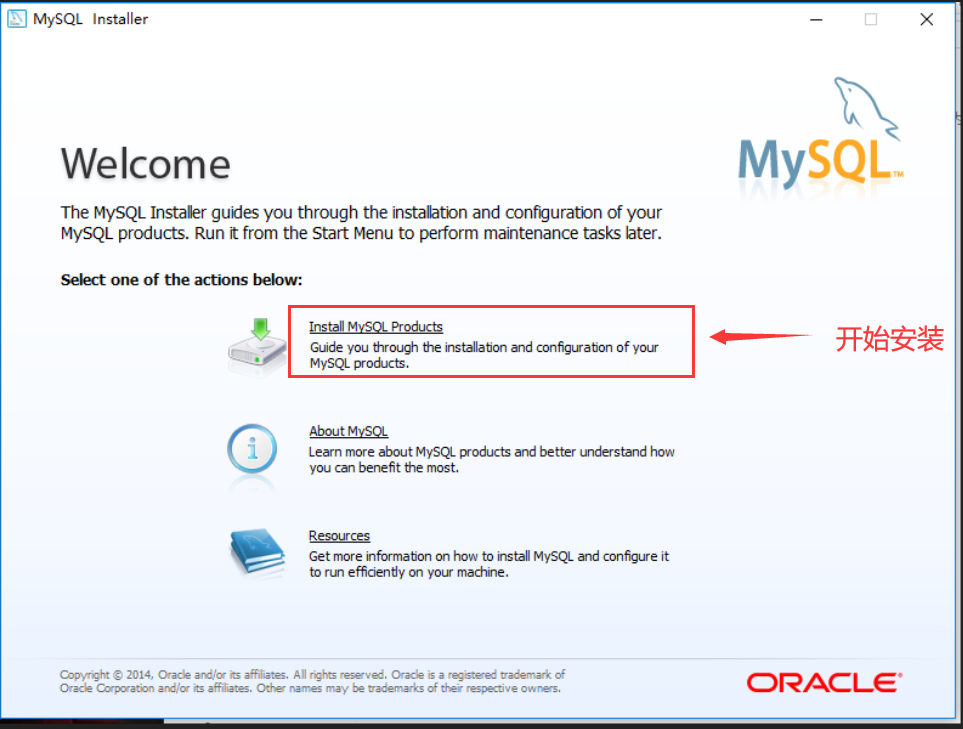Viewport: 963px width, 729px height.
Task: Open the About MySQL link
Action: (x=348, y=431)
